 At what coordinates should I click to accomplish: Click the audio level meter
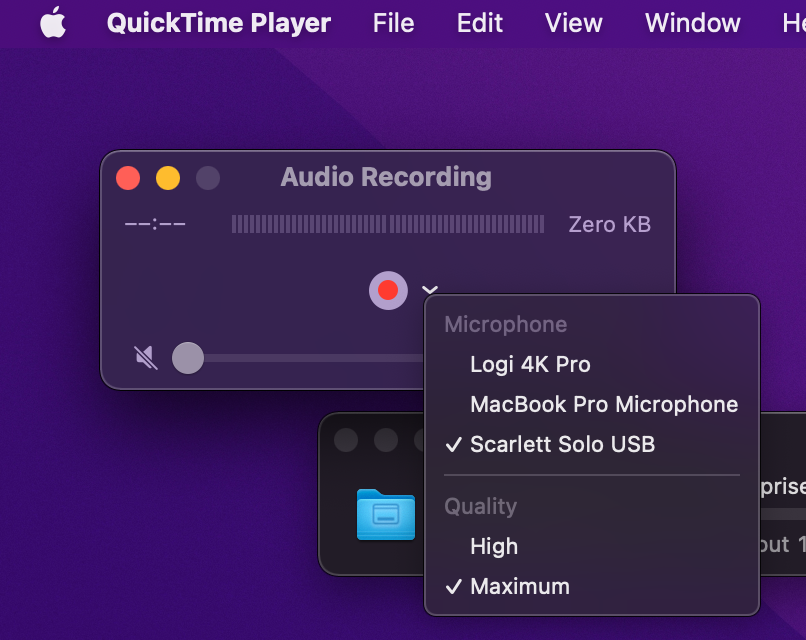click(x=388, y=224)
